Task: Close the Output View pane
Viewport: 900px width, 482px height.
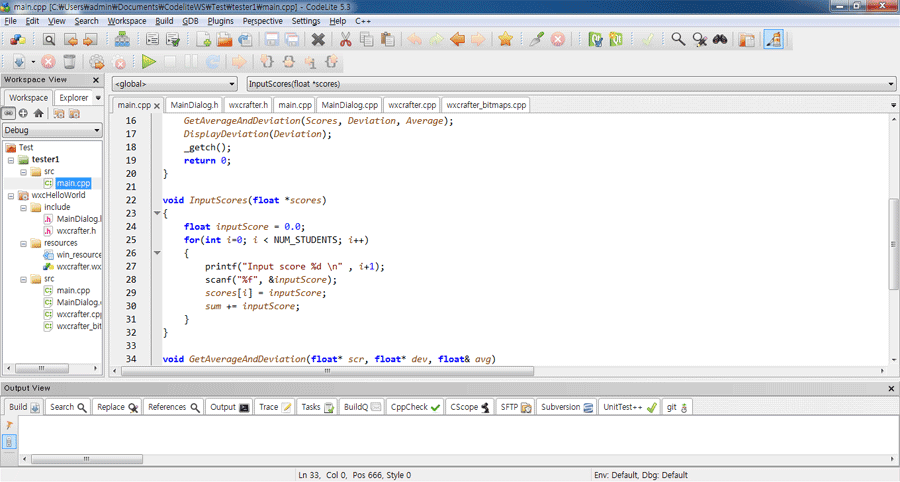Action: 891,388
